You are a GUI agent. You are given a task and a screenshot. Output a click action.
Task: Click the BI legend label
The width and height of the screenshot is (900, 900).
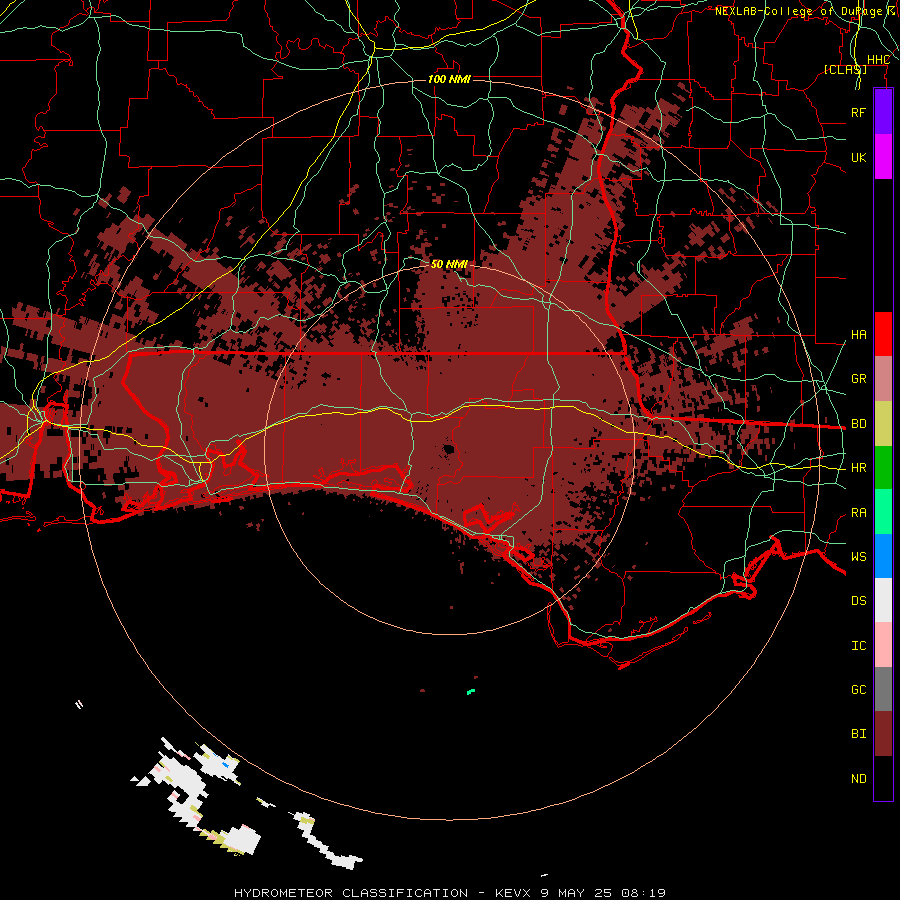coord(859,734)
